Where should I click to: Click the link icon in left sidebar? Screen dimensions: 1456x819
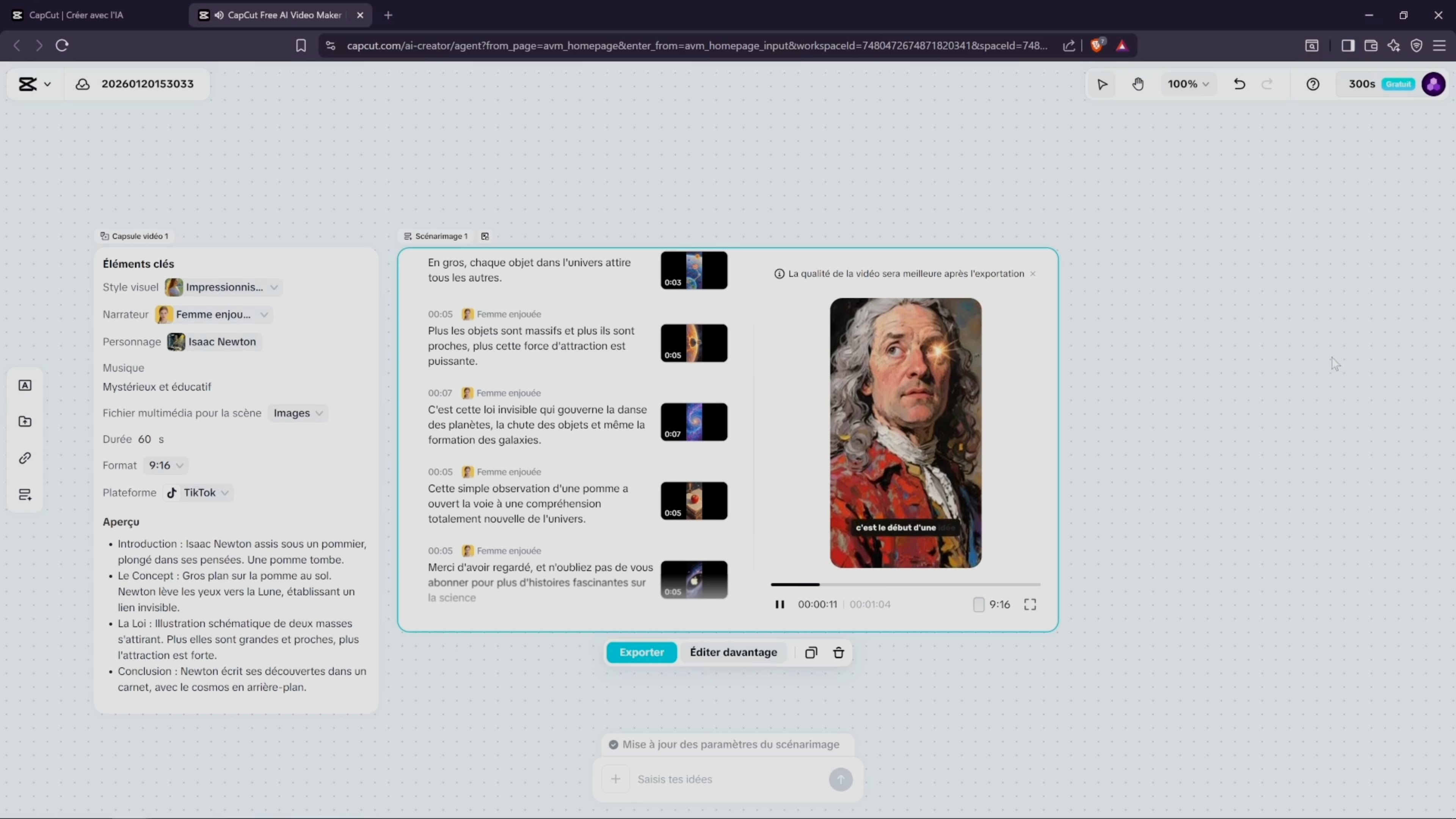pyautogui.click(x=25, y=458)
